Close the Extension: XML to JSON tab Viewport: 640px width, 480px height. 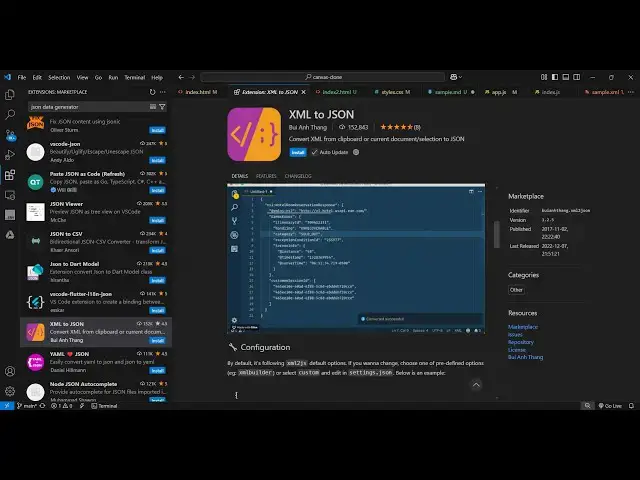coord(303,92)
